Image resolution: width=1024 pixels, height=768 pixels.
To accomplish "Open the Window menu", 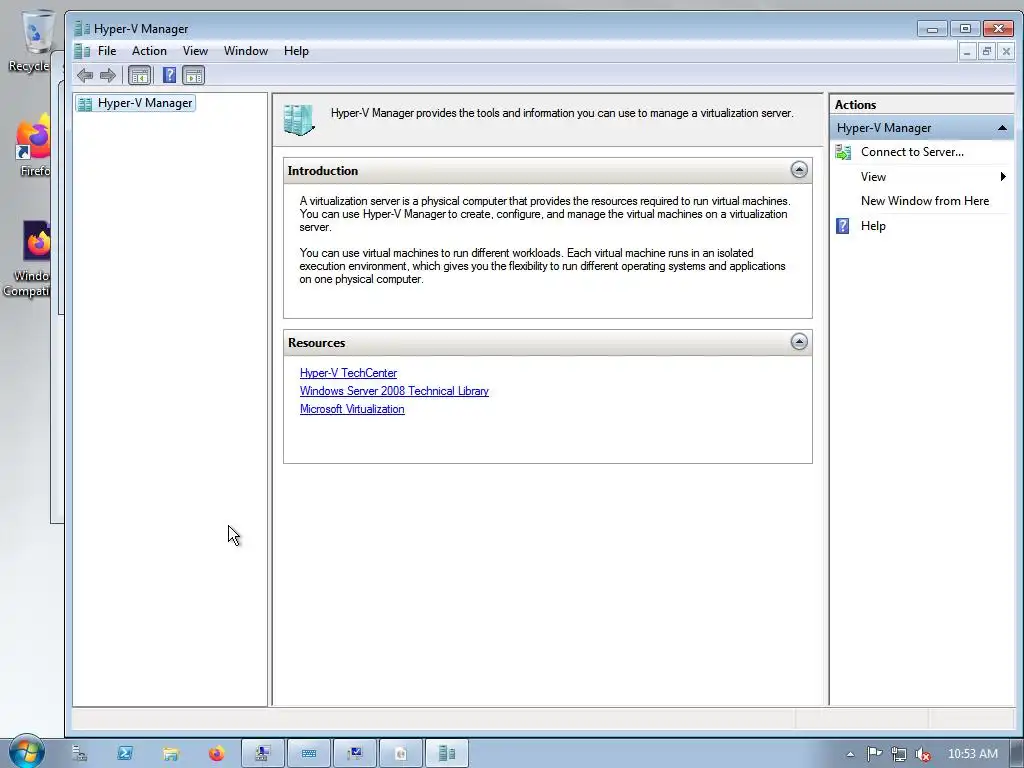I will coord(246,51).
